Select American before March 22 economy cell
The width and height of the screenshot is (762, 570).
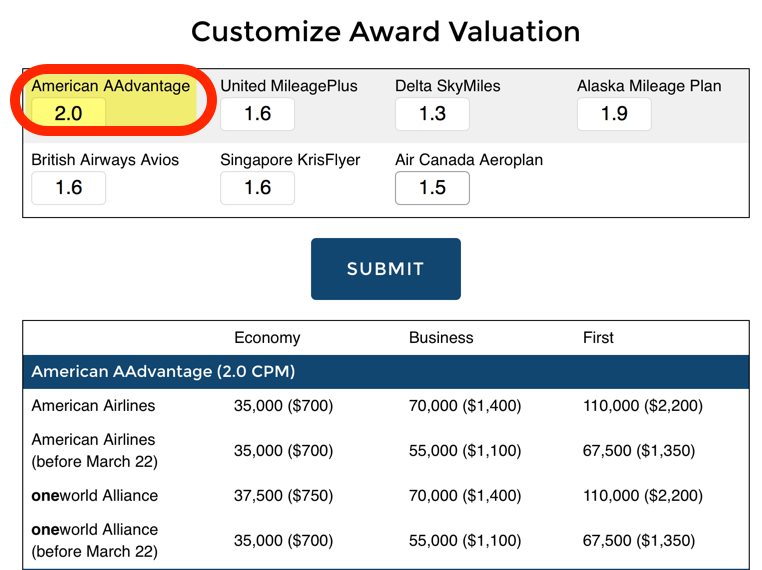283,451
